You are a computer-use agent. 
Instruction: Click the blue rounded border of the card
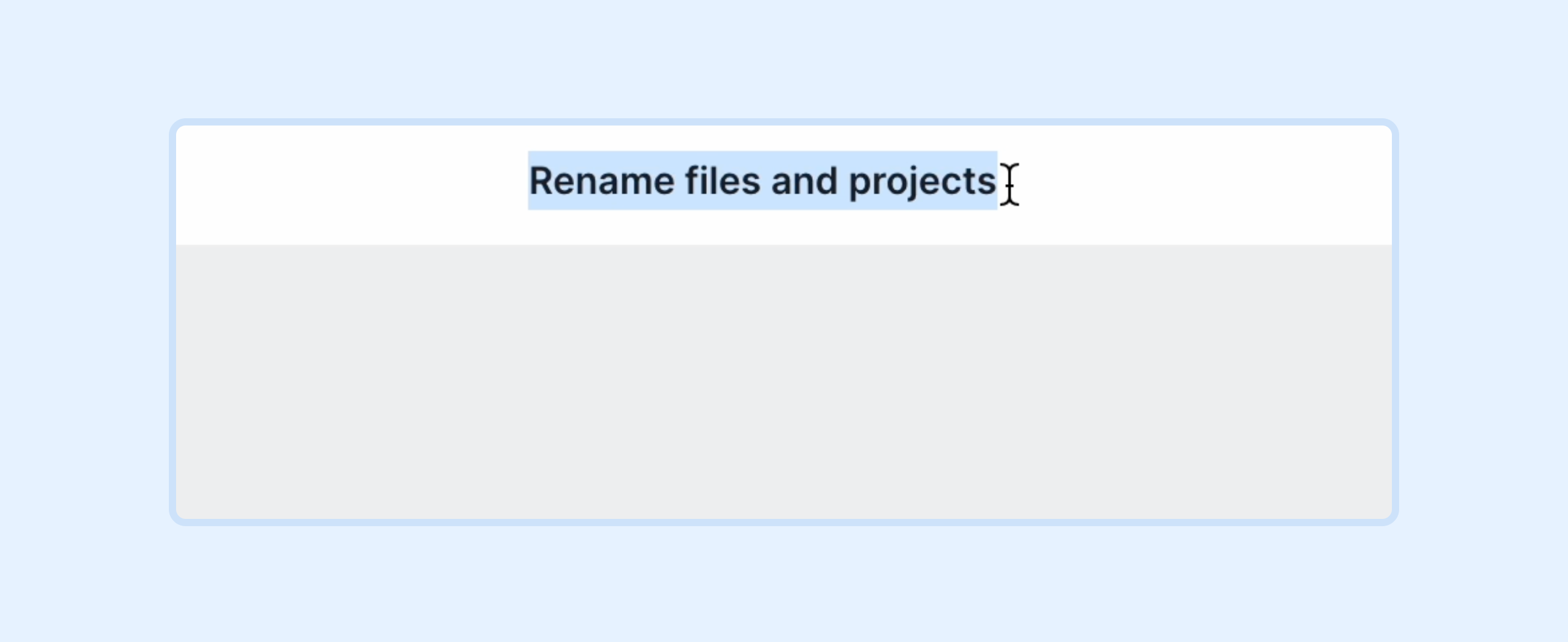click(x=784, y=122)
